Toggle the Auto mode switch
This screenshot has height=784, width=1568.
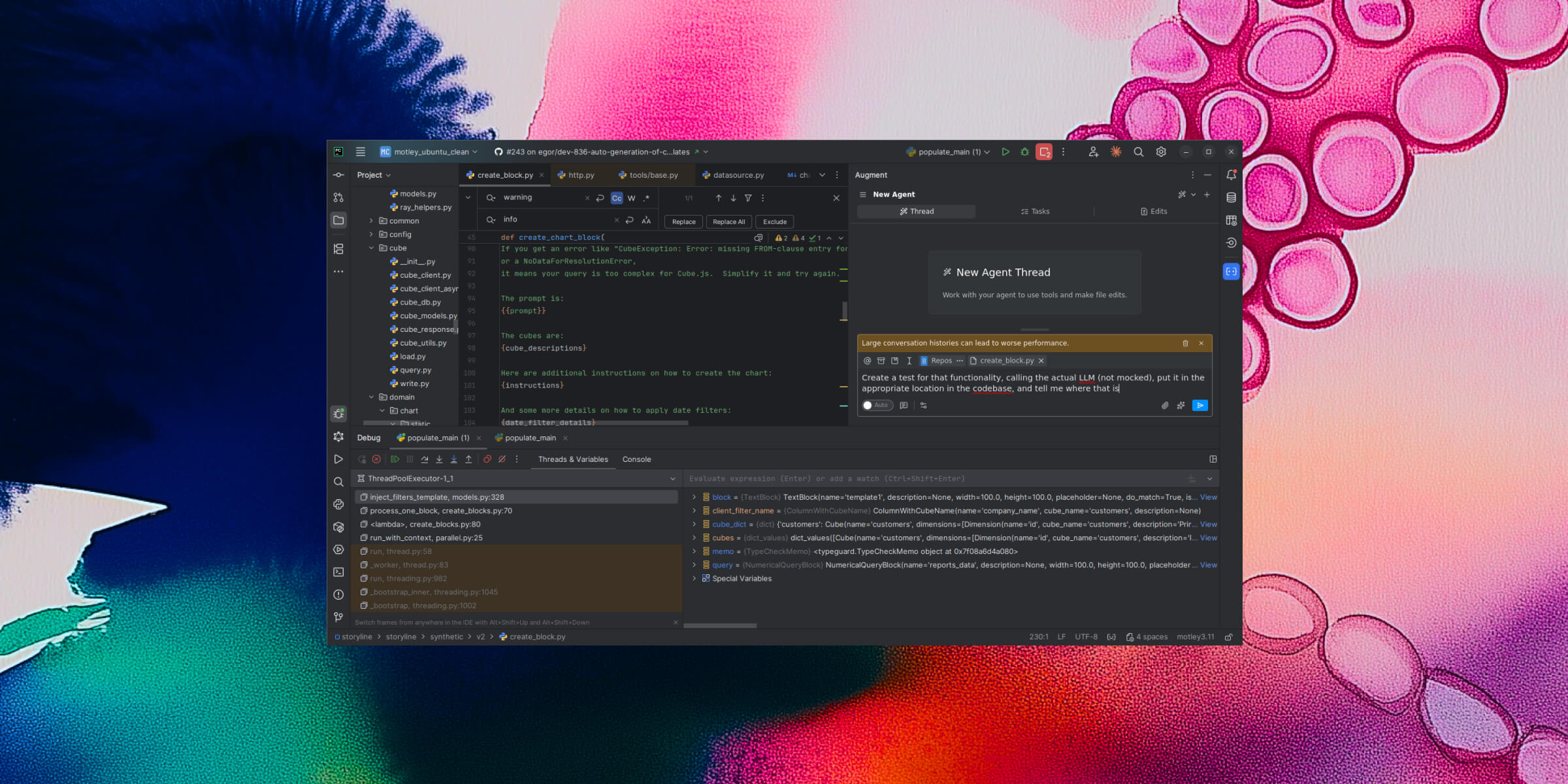coord(876,406)
